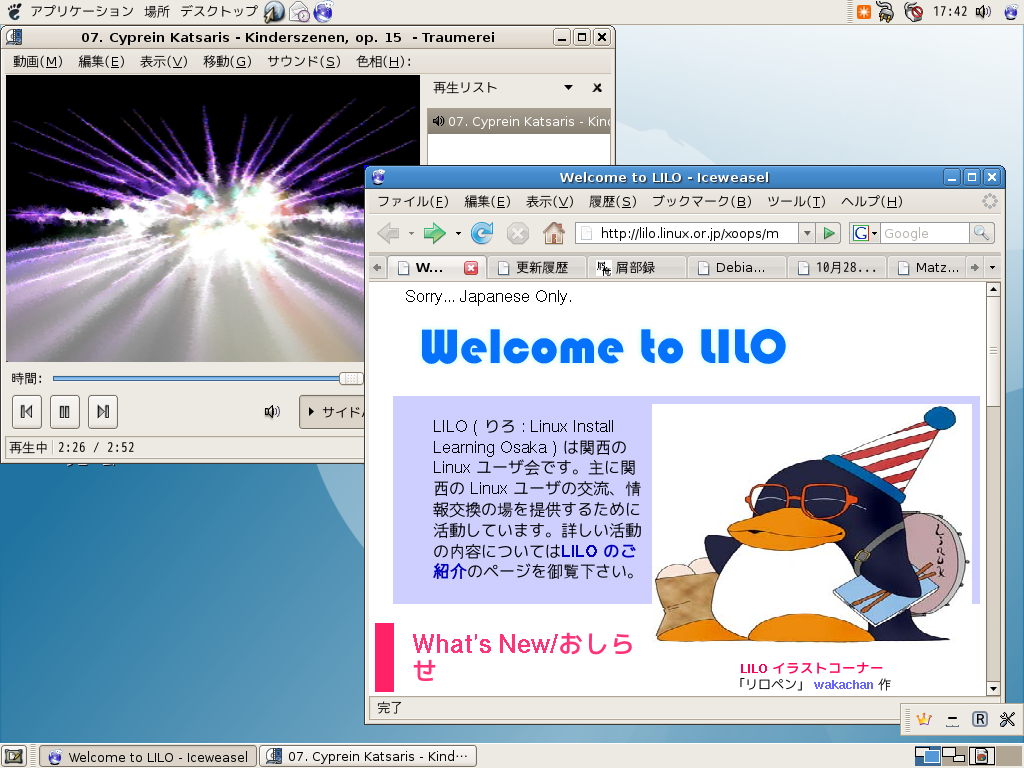Open the 再生リスト dropdown arrow in Totem
Image resolution: width=1024 pixels, height=768 pixels.
[568, 88]
